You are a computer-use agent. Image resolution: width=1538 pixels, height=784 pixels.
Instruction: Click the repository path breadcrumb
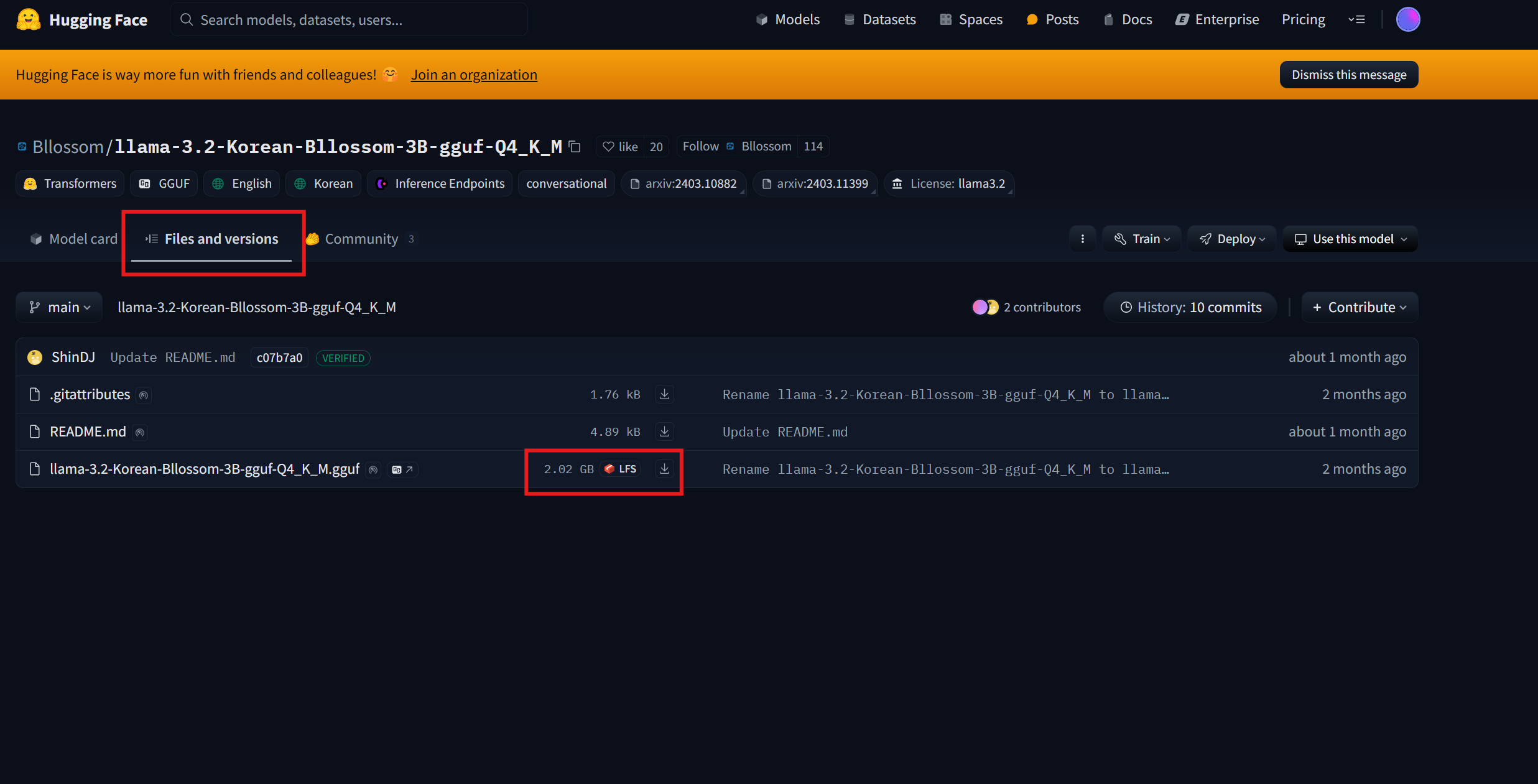[257, 307]
